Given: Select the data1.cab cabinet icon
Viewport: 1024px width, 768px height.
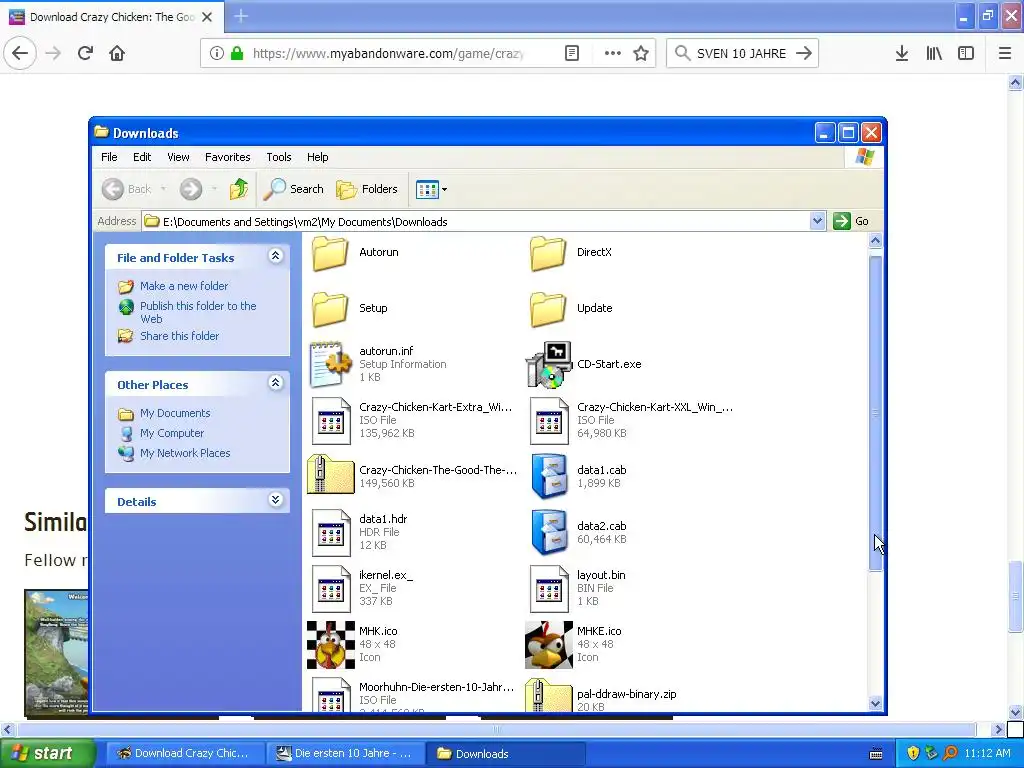Looking at the screenshot, I should (549, 476).
